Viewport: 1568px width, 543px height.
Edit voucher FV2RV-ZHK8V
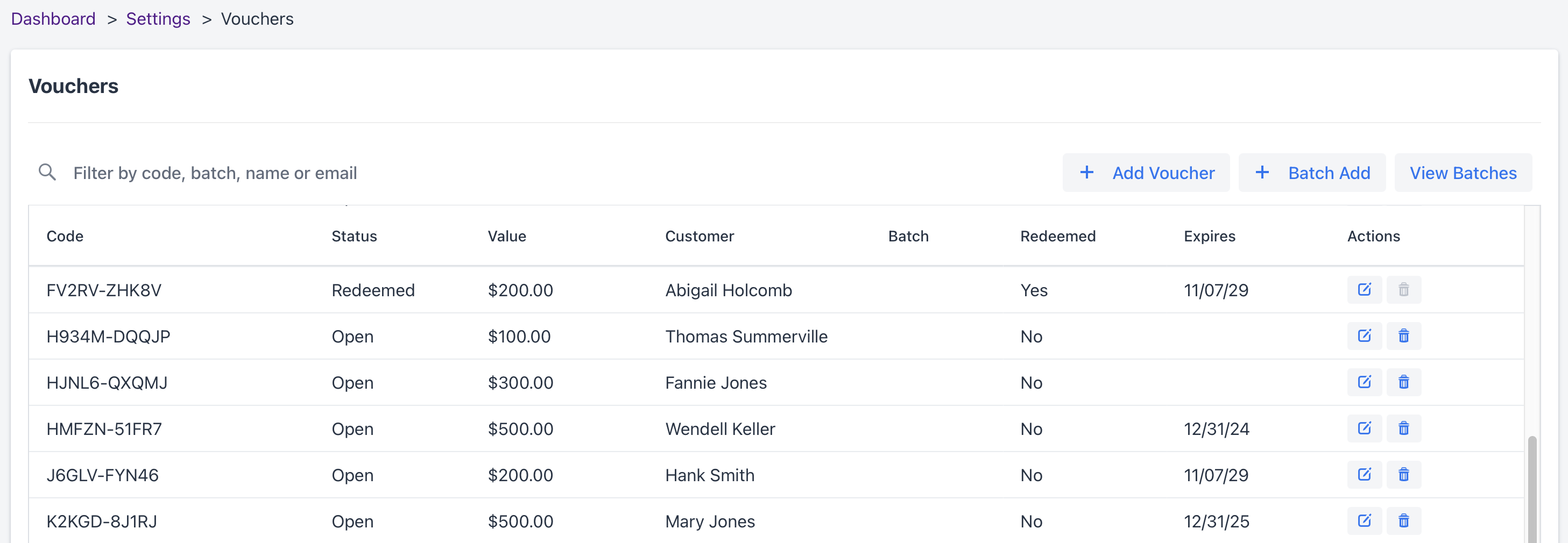click(x=1364, y=289)
